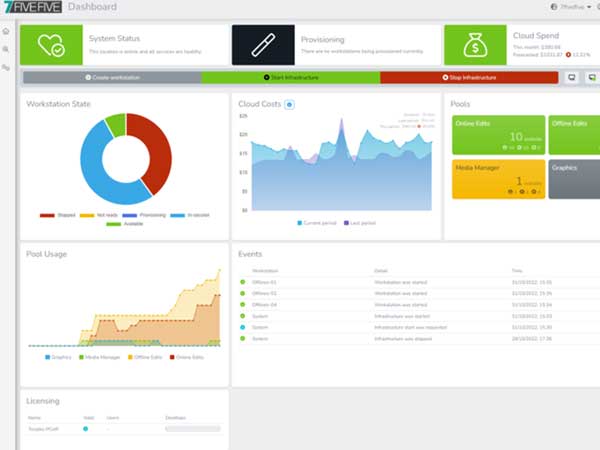Click Stop Infrastructure button
This screenshot has height=450, width=600.
click(x=469, y=77)
